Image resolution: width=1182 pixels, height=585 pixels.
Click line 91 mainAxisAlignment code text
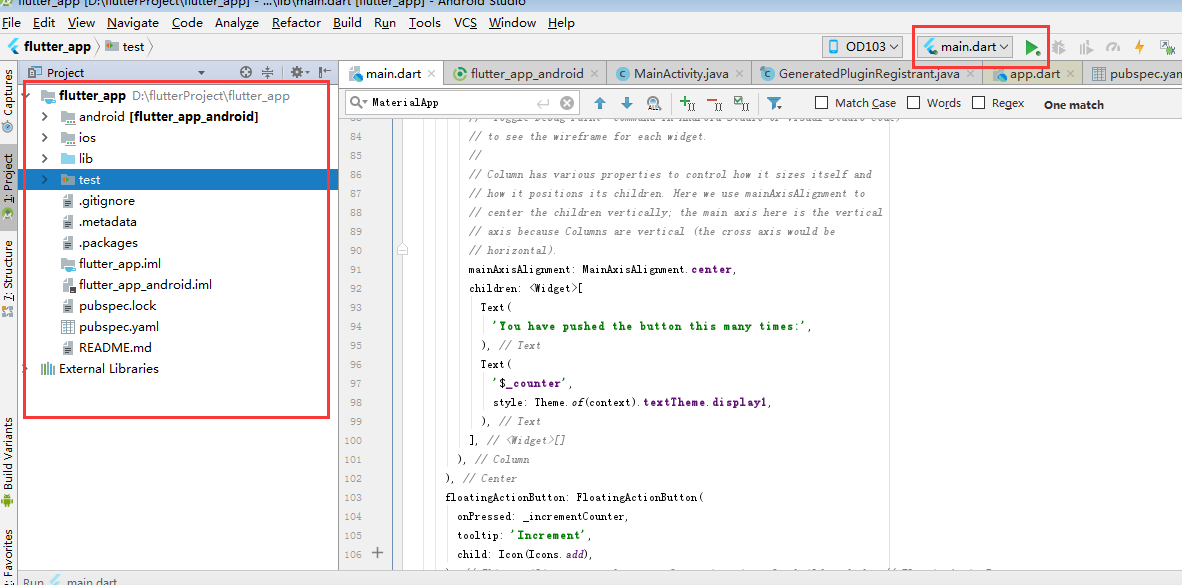(602, 269)
